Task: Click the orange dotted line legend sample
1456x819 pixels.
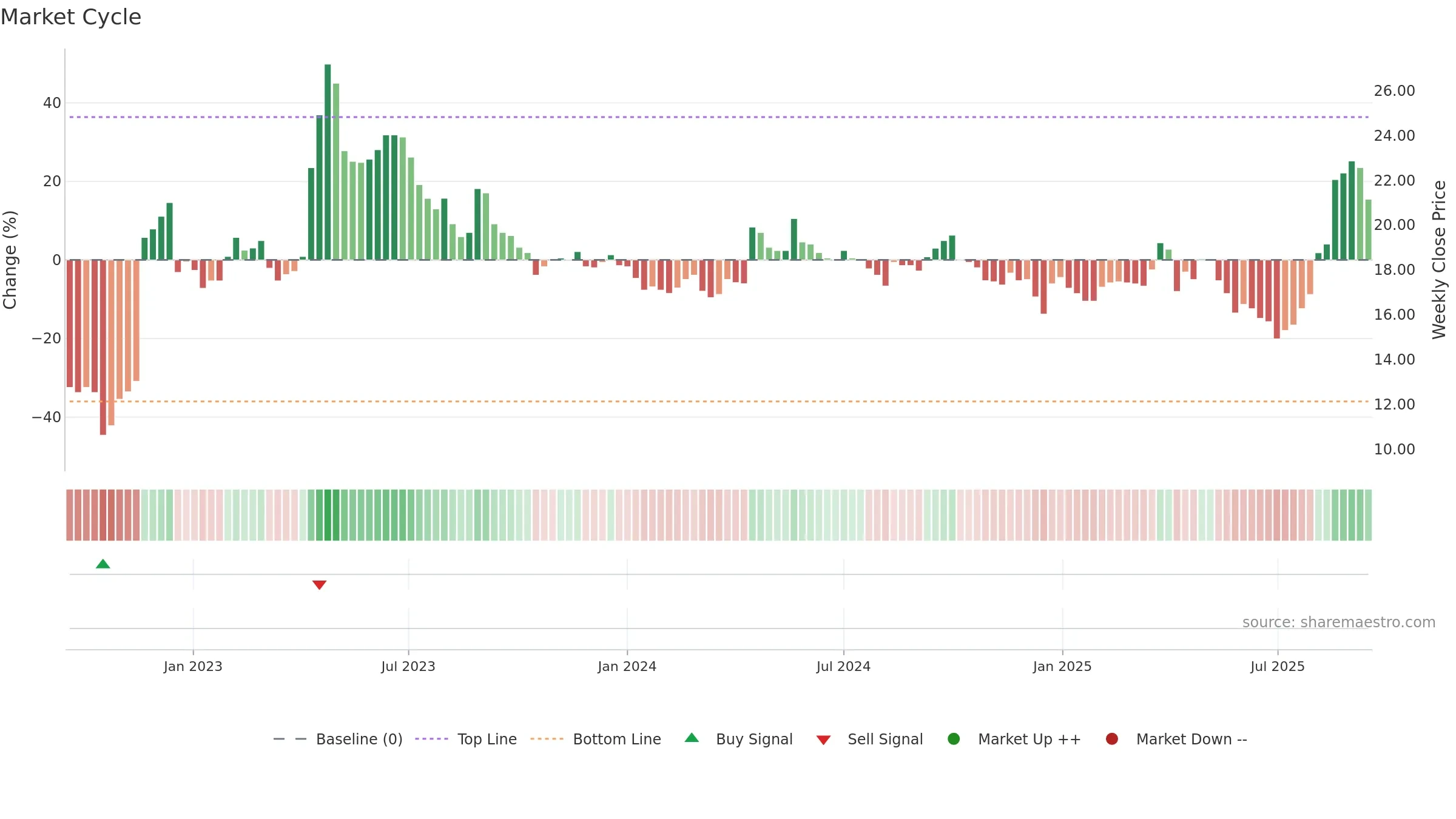Action: (547, 739)
